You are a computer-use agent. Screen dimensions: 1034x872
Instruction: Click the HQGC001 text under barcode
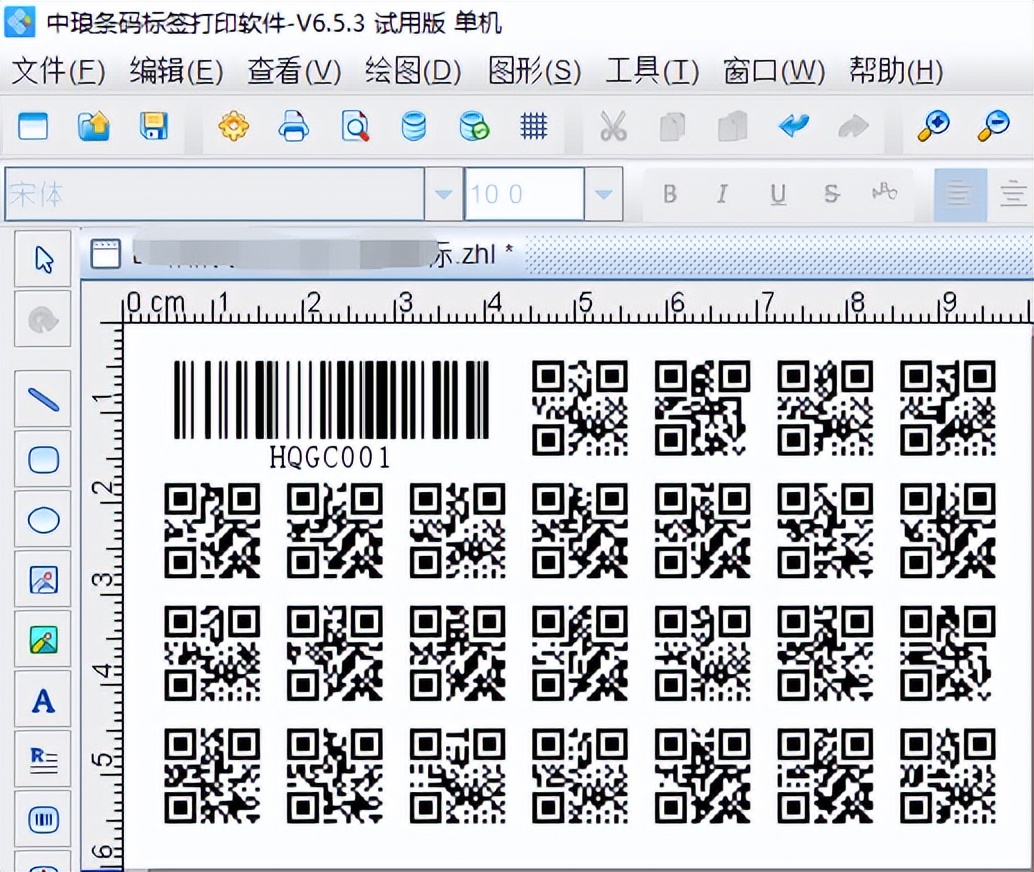click(330, 456)
